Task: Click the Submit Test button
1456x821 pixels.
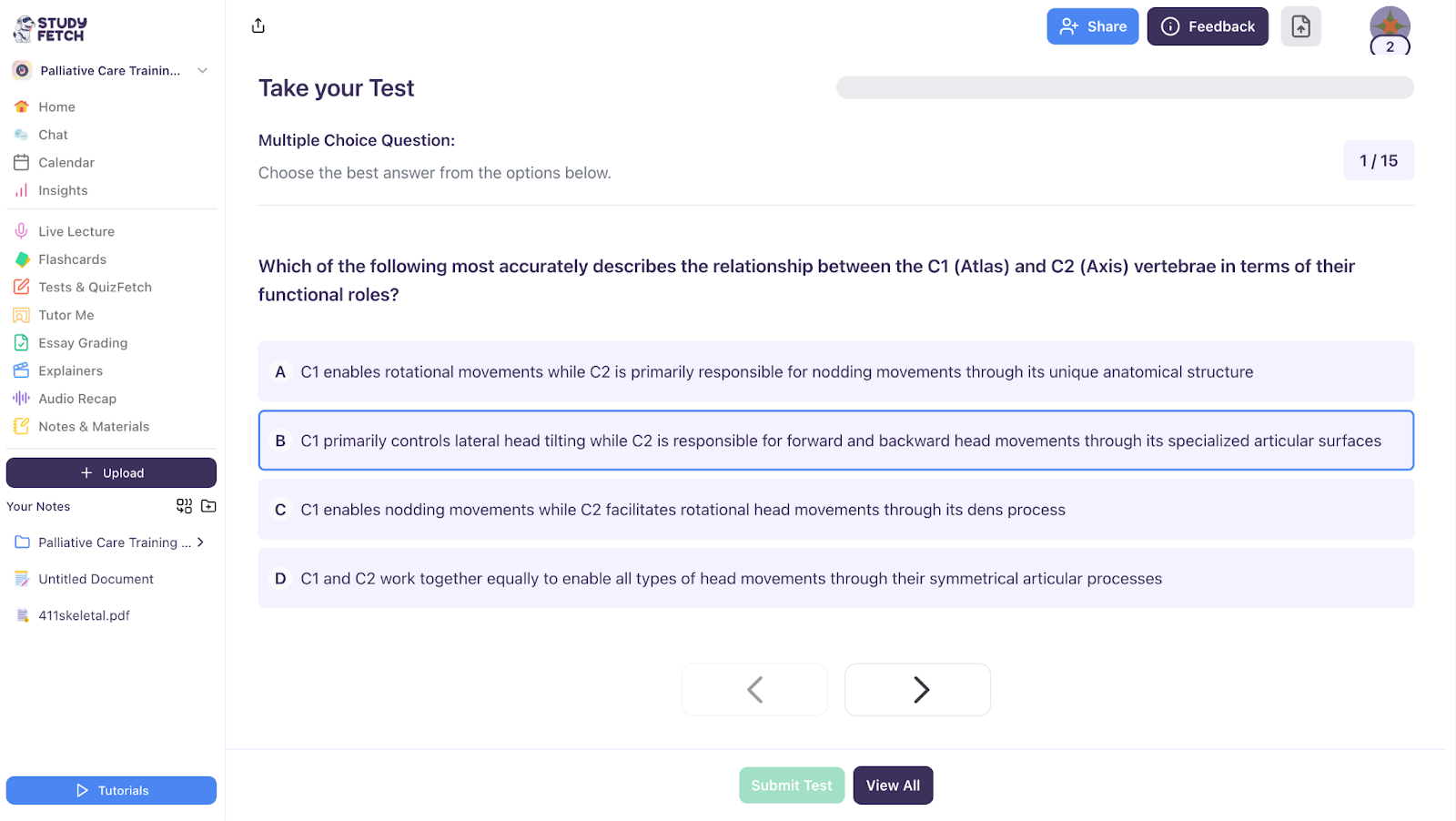Action: (x=791, y=785)
